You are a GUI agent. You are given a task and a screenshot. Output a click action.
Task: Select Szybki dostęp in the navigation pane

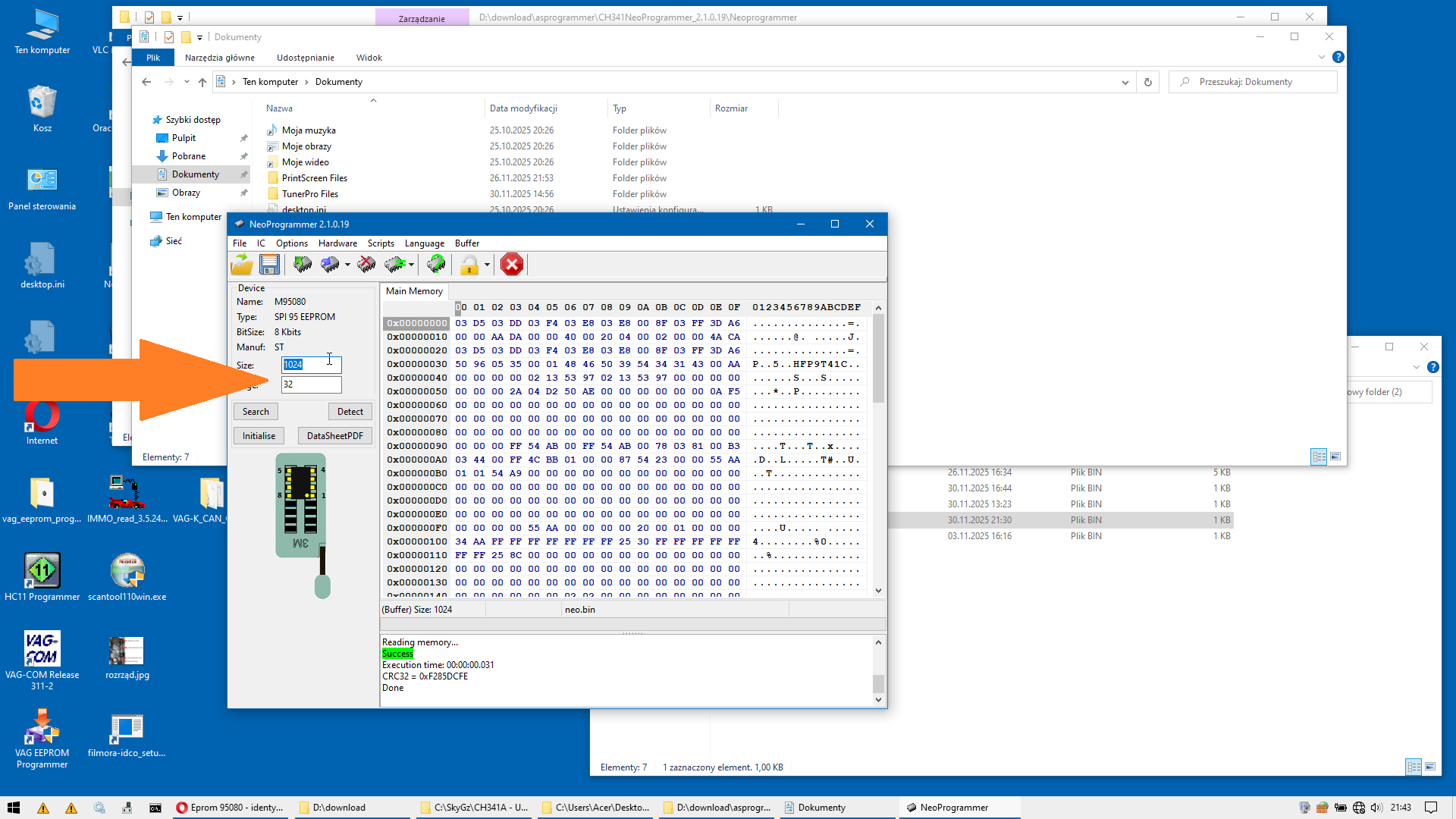(x=193, y=120)
